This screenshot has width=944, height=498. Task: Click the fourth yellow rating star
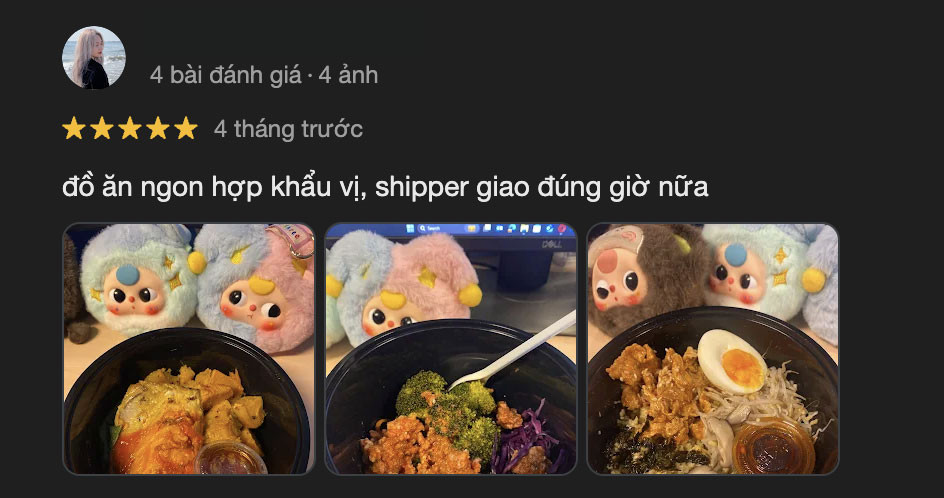[158, 128]
